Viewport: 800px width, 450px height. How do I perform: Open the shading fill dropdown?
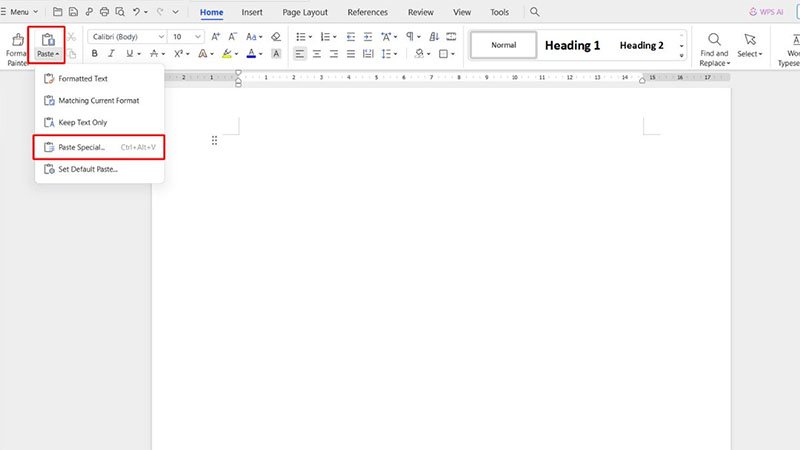click(428, 54)
